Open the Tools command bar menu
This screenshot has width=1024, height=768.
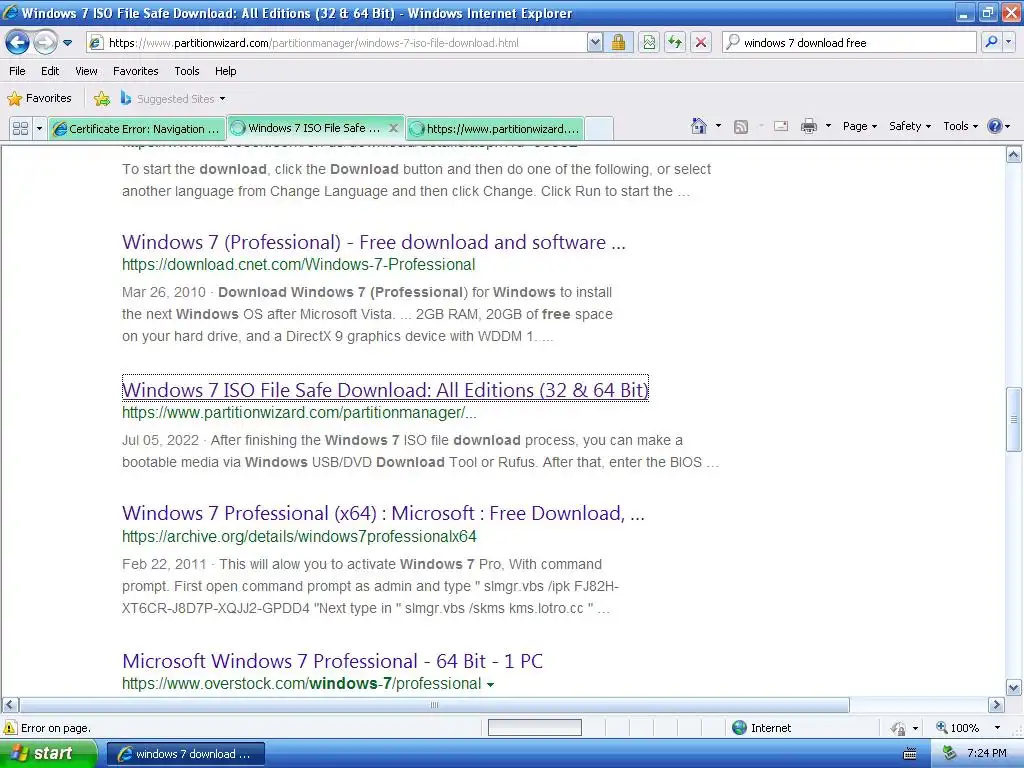(x=960, y=126)
